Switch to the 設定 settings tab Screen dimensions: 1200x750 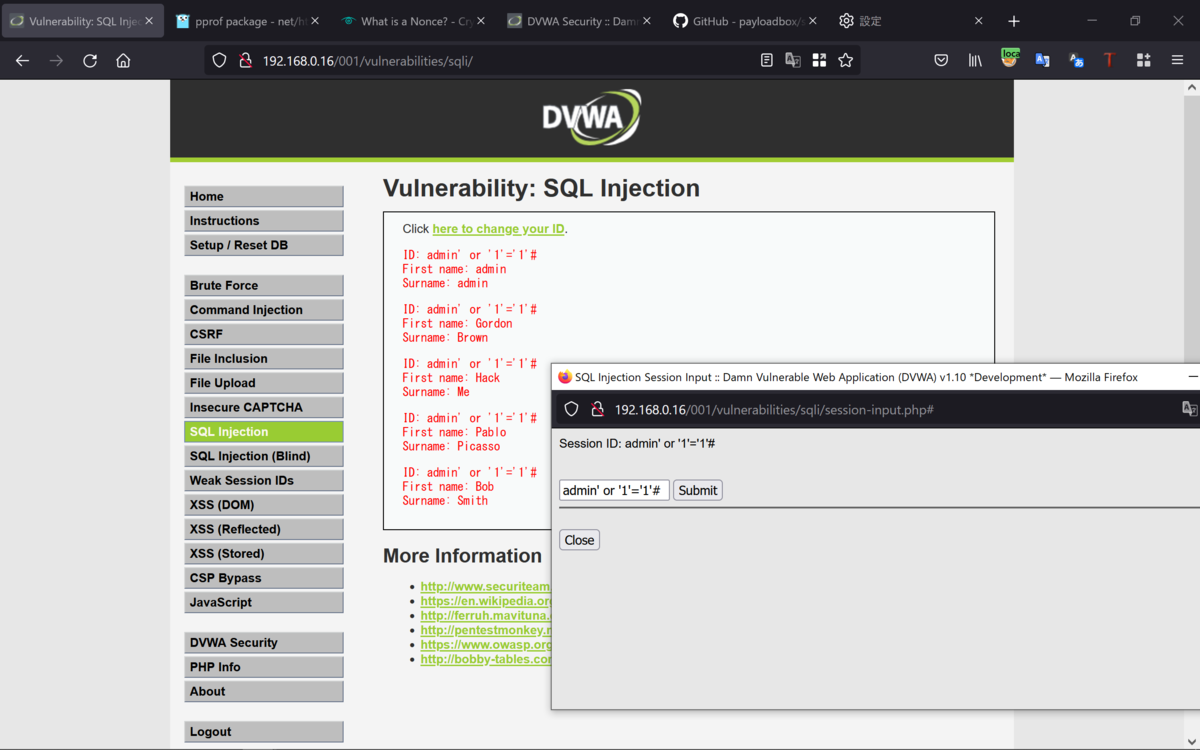tap(911, 21)
